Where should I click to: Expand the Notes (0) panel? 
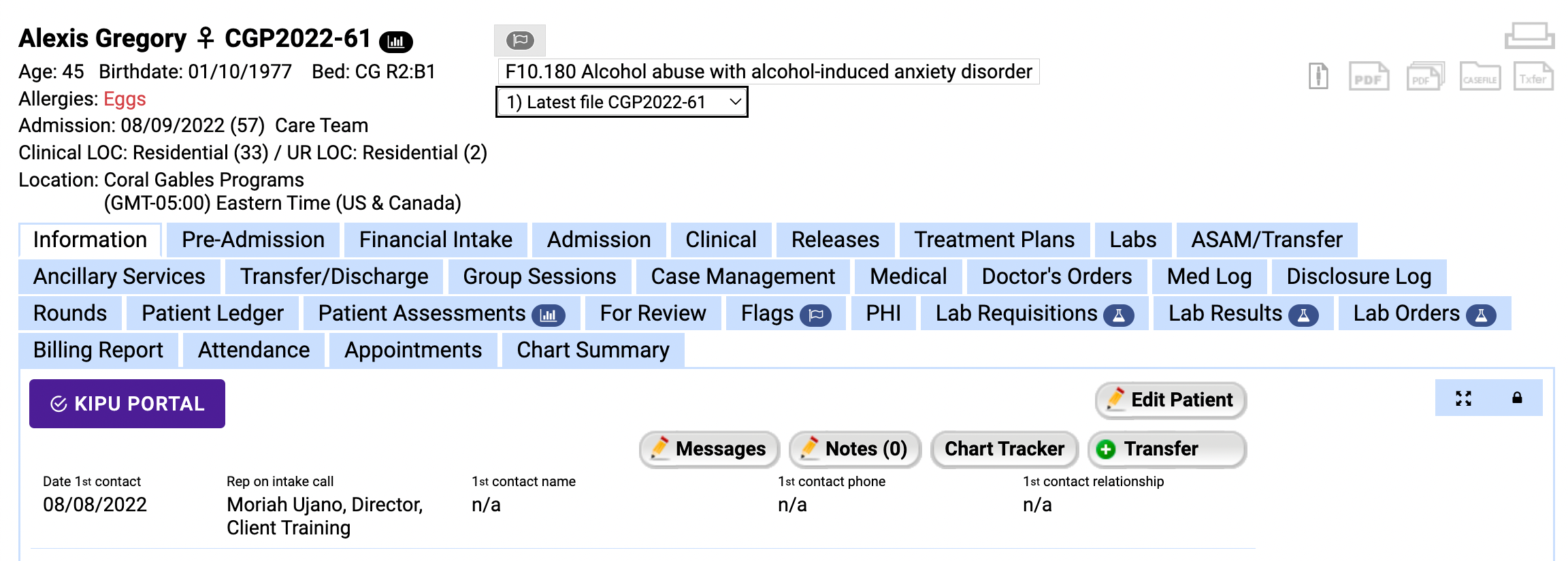(854, 449)
